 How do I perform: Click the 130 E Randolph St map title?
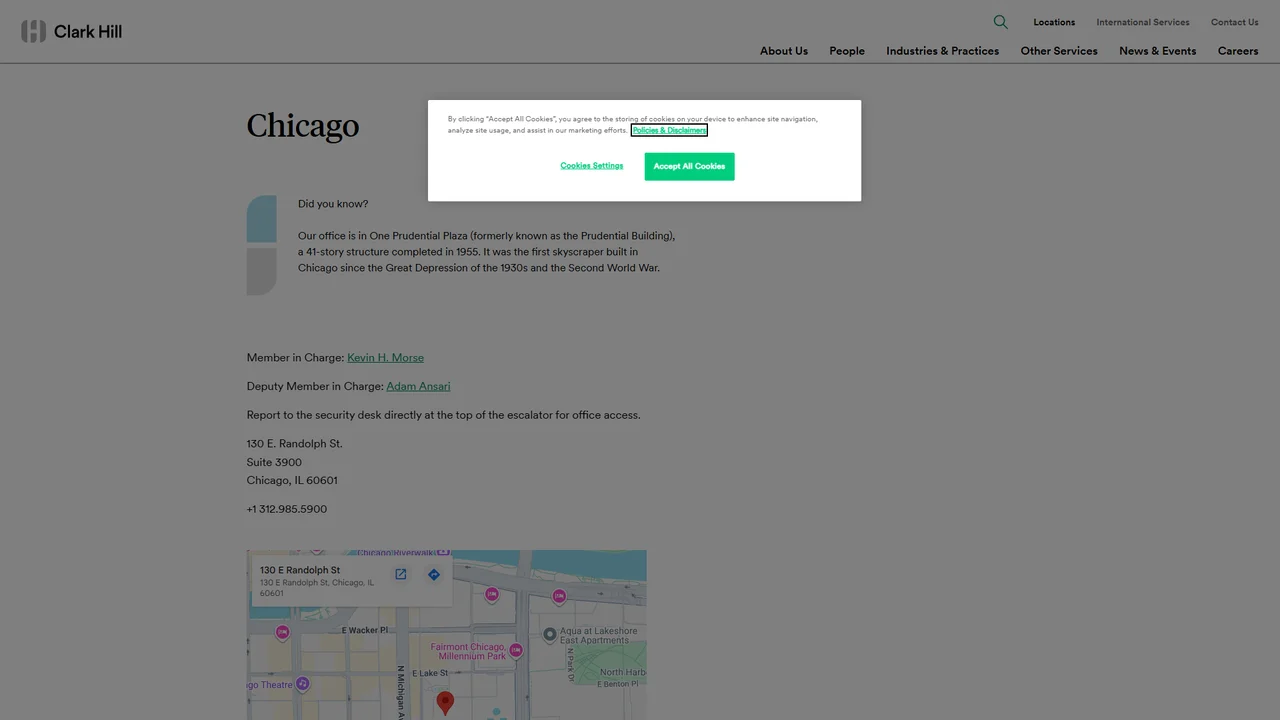[x=300, y=570]
